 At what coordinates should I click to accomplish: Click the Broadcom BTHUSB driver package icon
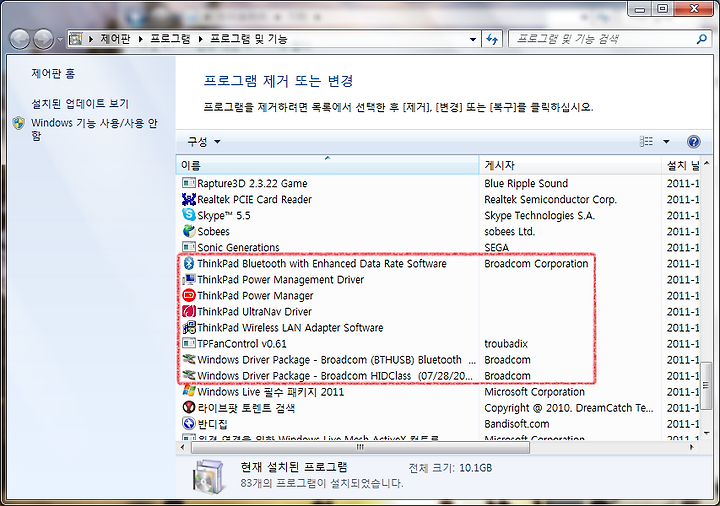[189, 359]
